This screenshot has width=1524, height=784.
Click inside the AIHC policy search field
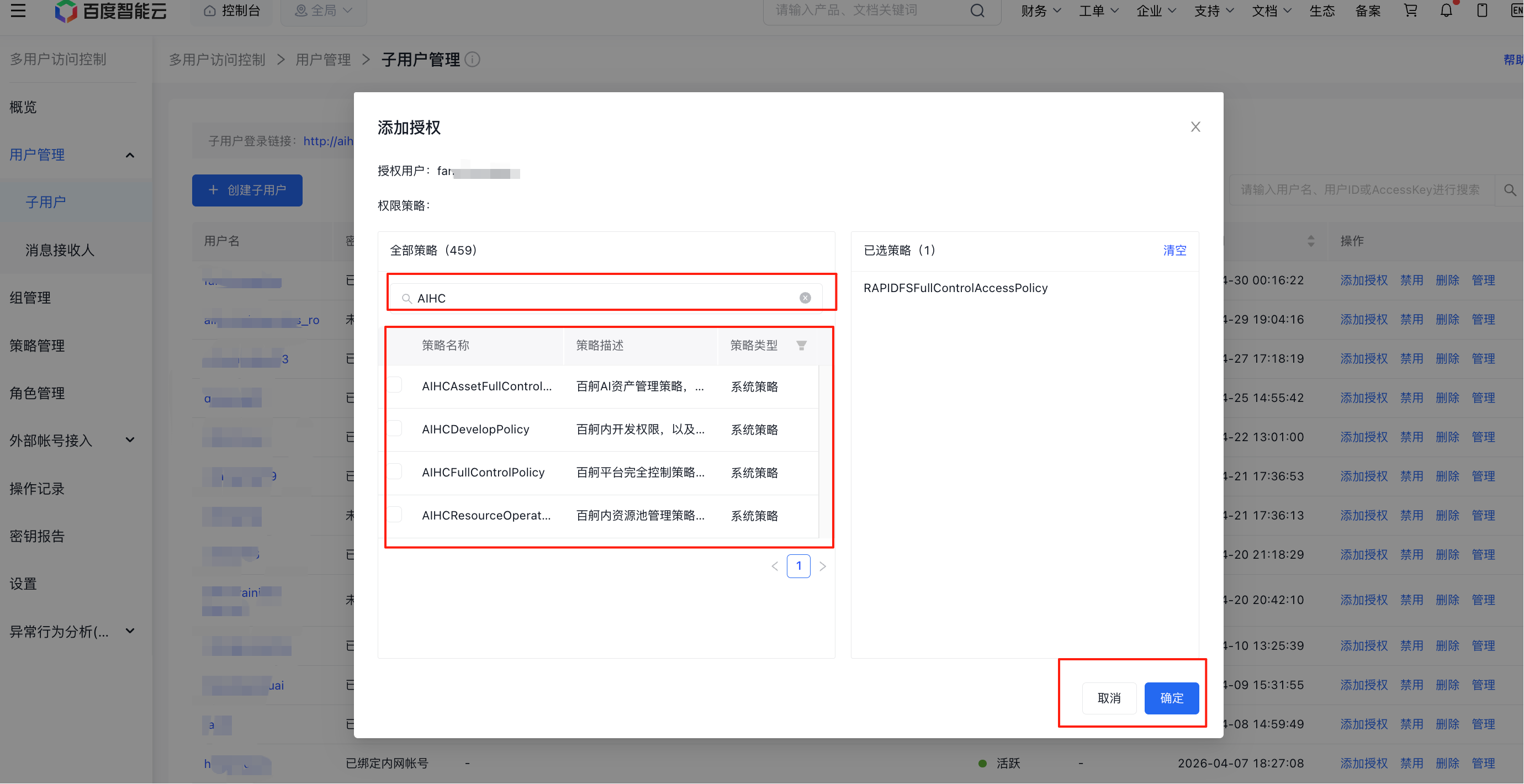point(606,298)
